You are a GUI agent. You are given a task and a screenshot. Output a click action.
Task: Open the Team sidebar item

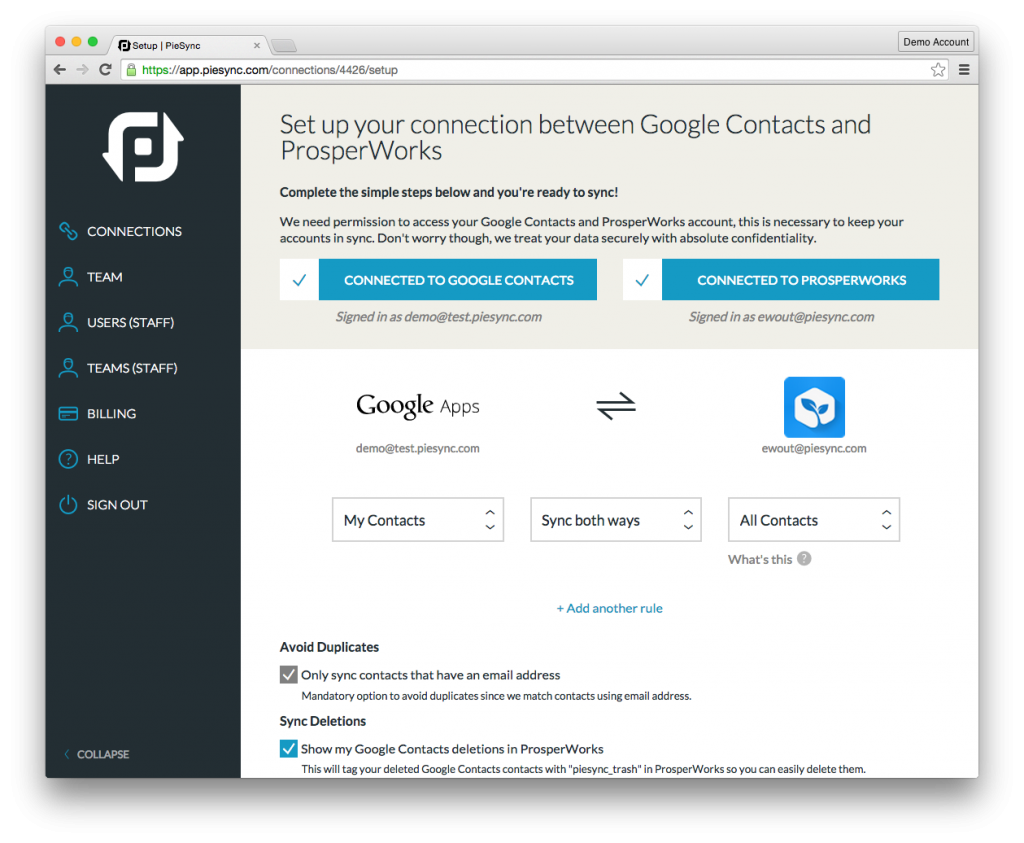pyautogui.click(x=91, y=277)
